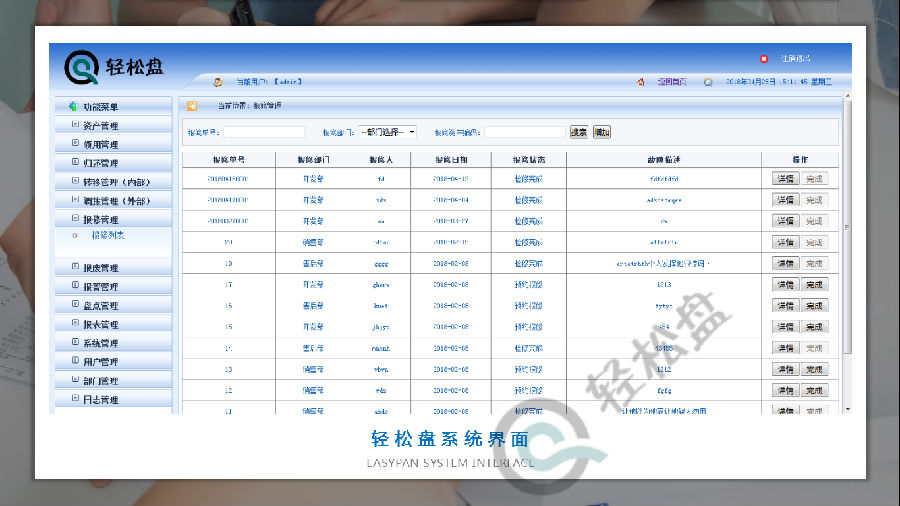Click 详情 in the row with fault fgfg

coord(785,391)
